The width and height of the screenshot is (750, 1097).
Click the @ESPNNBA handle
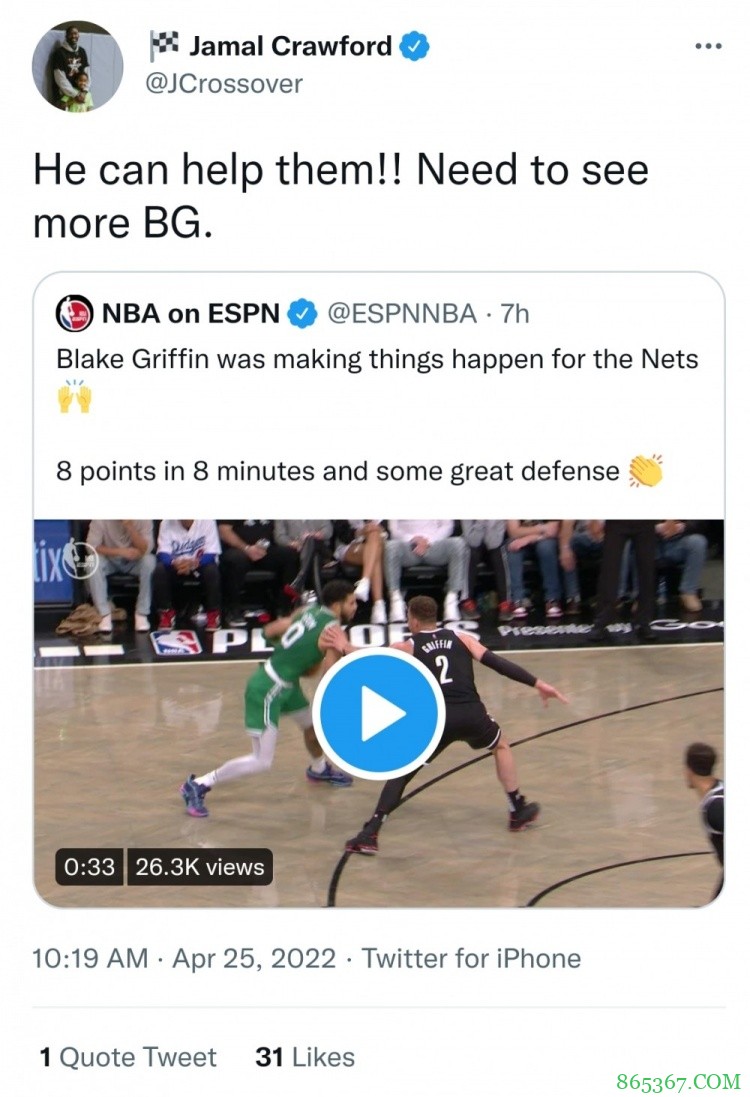402,314
